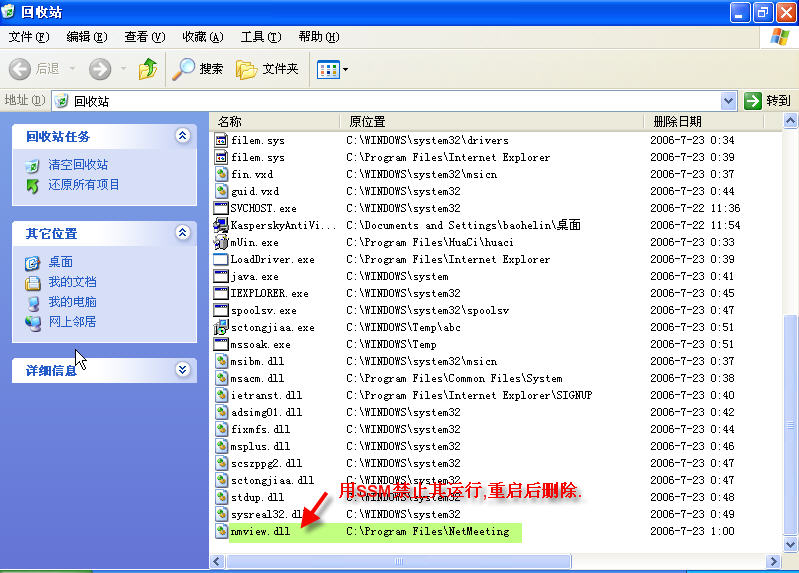The width and height of the screenshot is (799, 573).
Task: Open the 收藏(A) menu
Action: (x=203, y=37)
